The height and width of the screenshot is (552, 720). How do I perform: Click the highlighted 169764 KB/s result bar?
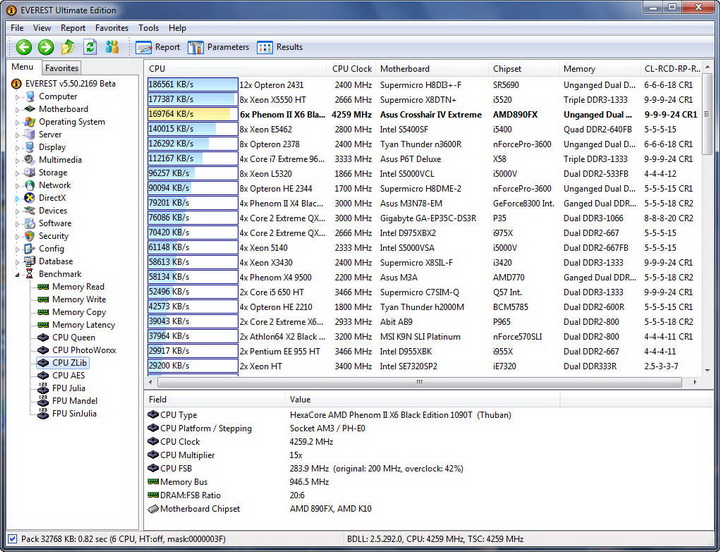(x=192, y=114)
